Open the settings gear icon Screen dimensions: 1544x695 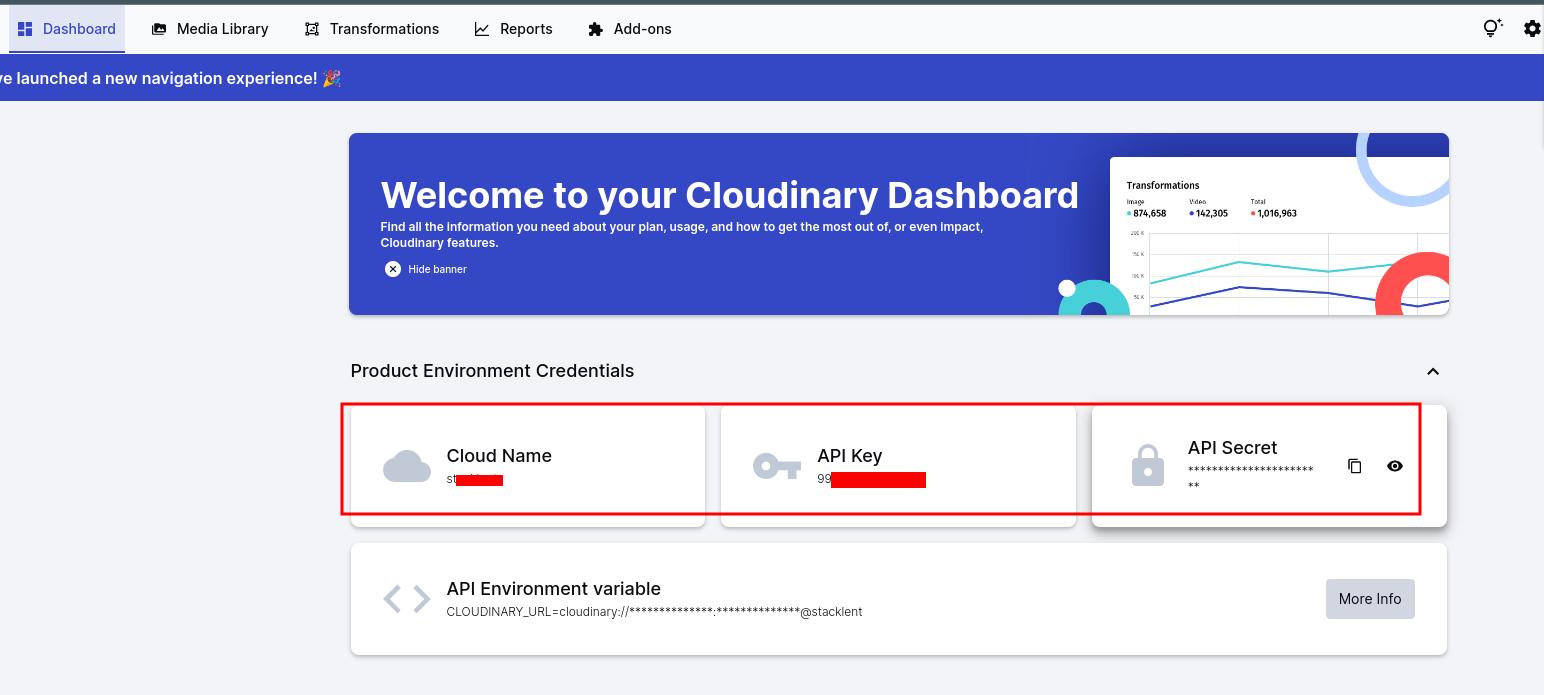[1532, 29]
